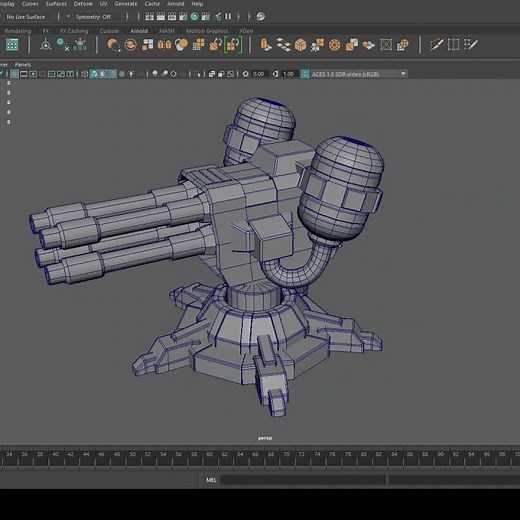The height and width of the screenshot is (520, 520).
Task: Click the orange Circularize wheel icon
Action: coord(335,44)
